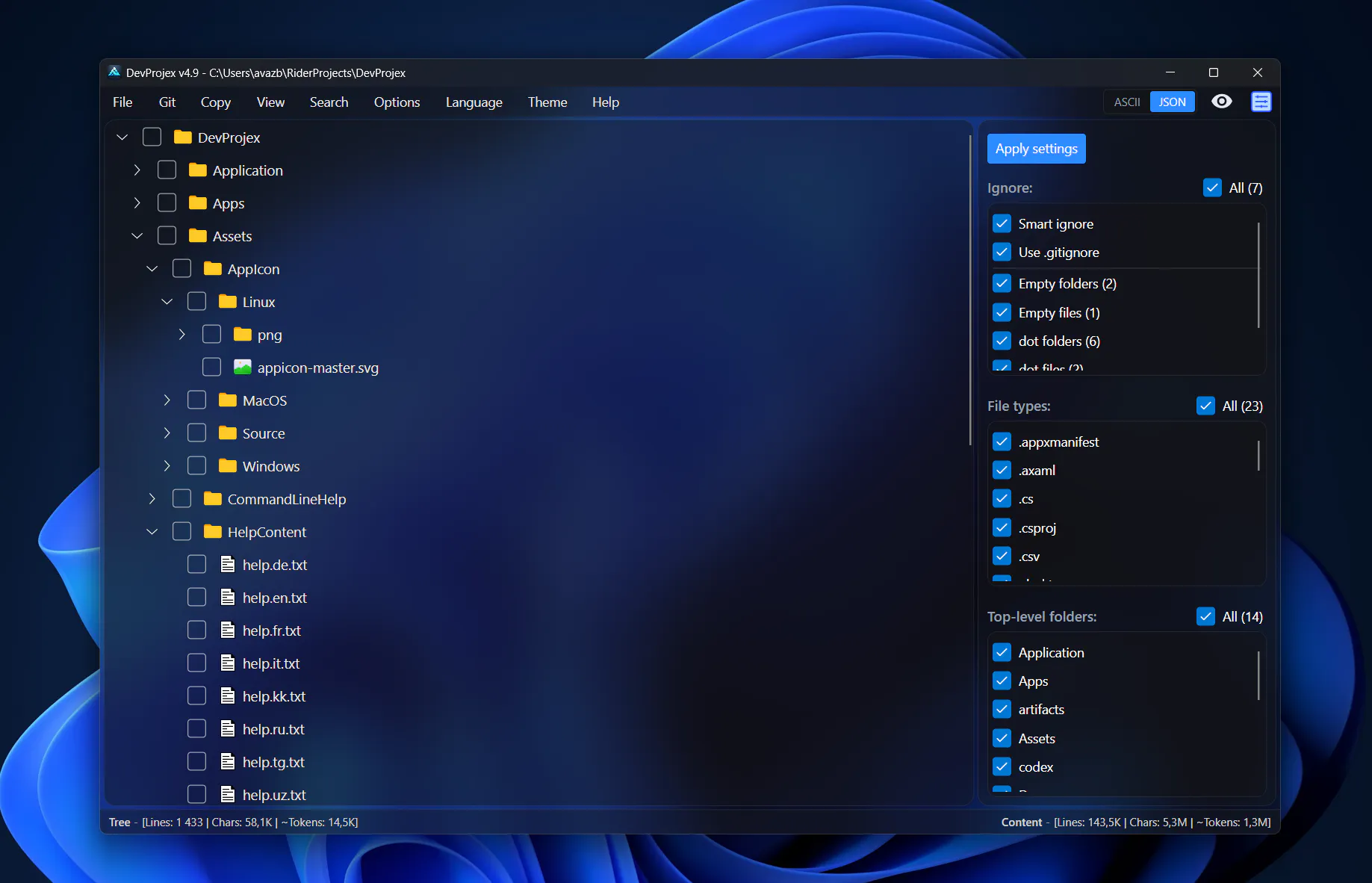The height and width of the screenshot is (883, 1372).
Task: Uncheck artifacts top-level folder
Action: [1002, 709]
